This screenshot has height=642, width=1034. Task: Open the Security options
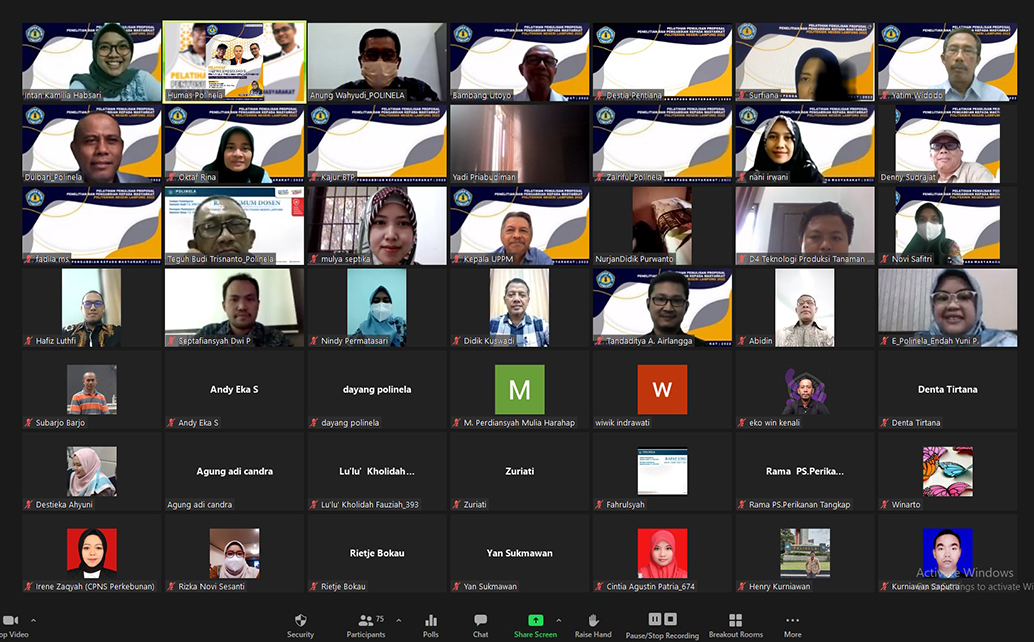300,621
